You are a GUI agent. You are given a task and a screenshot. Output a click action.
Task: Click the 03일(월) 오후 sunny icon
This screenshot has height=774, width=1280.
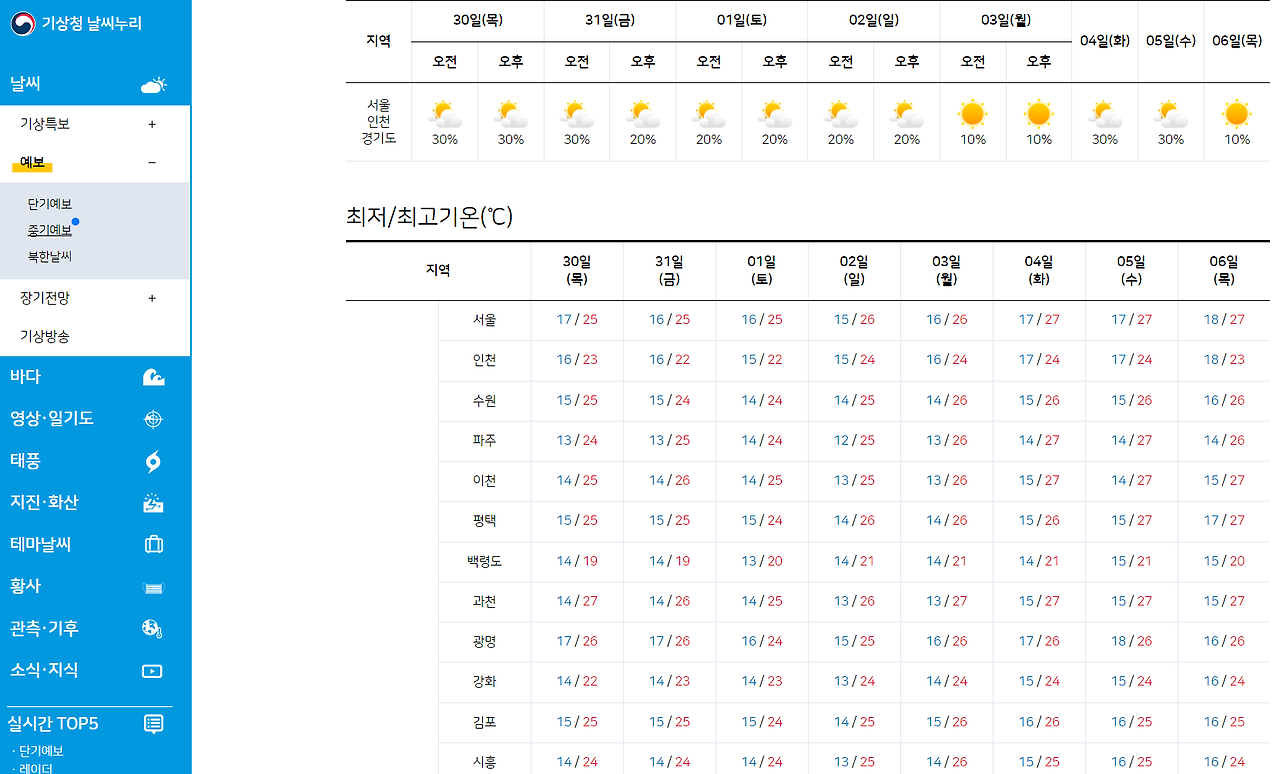coord(1039,114)
